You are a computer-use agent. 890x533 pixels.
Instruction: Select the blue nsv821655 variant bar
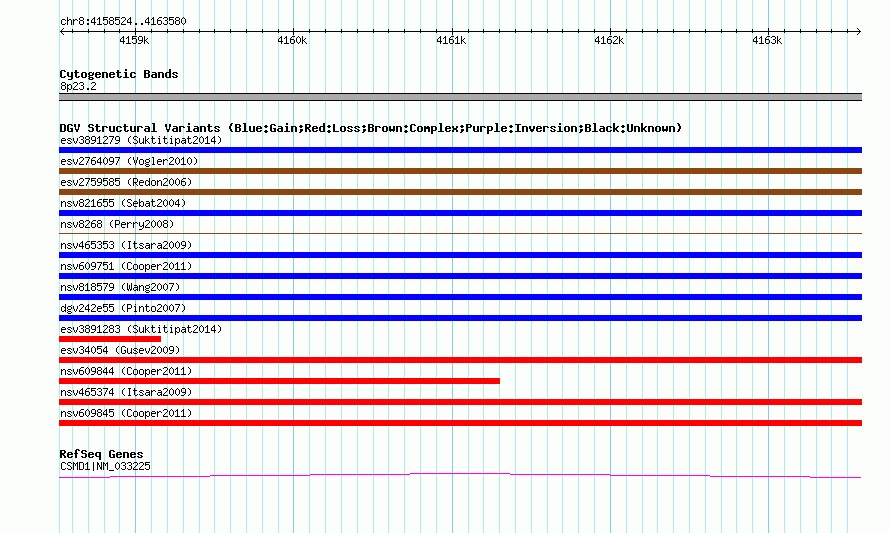pos(460,213)
